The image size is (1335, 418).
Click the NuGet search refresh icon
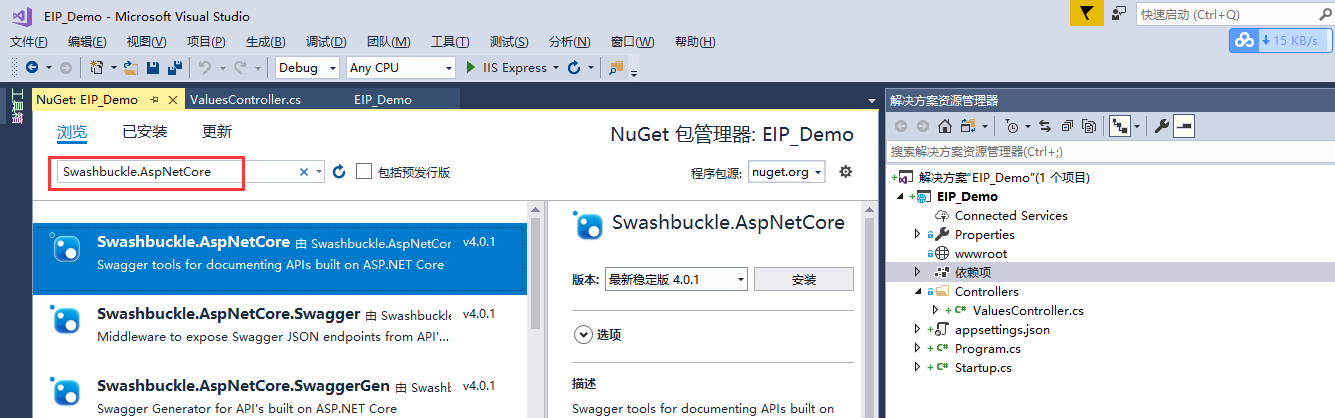(339, 172)
